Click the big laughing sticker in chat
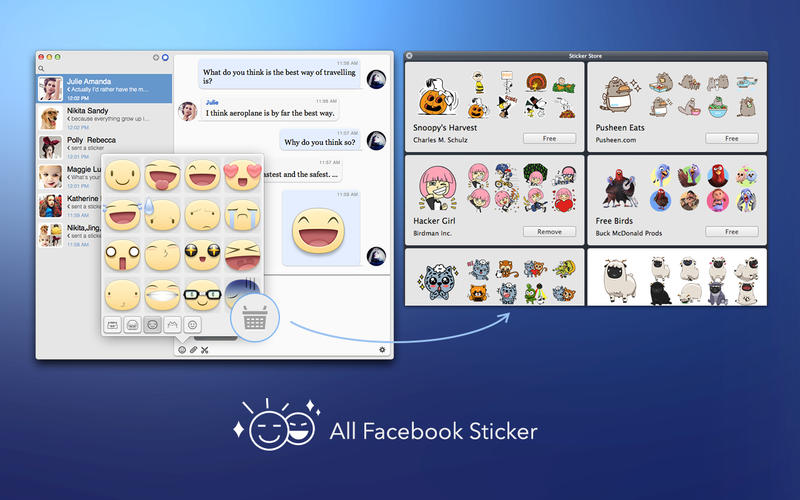The image size is (800, 500). pyautogui.click(x=318, y=231)
